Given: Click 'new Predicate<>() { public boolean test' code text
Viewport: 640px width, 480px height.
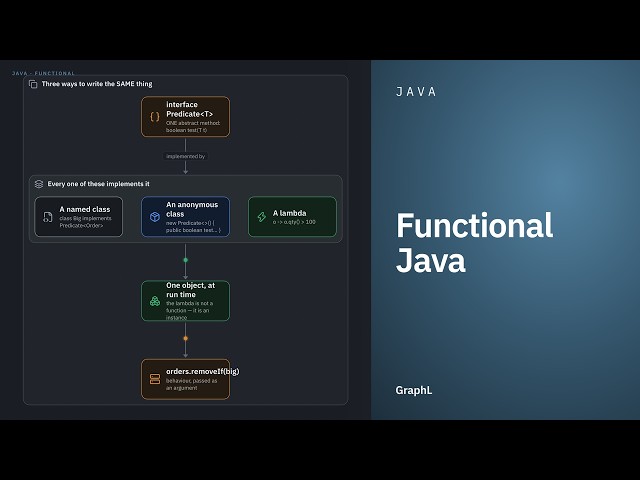Looking at the screenshot, I should click(x=193, y=227).
